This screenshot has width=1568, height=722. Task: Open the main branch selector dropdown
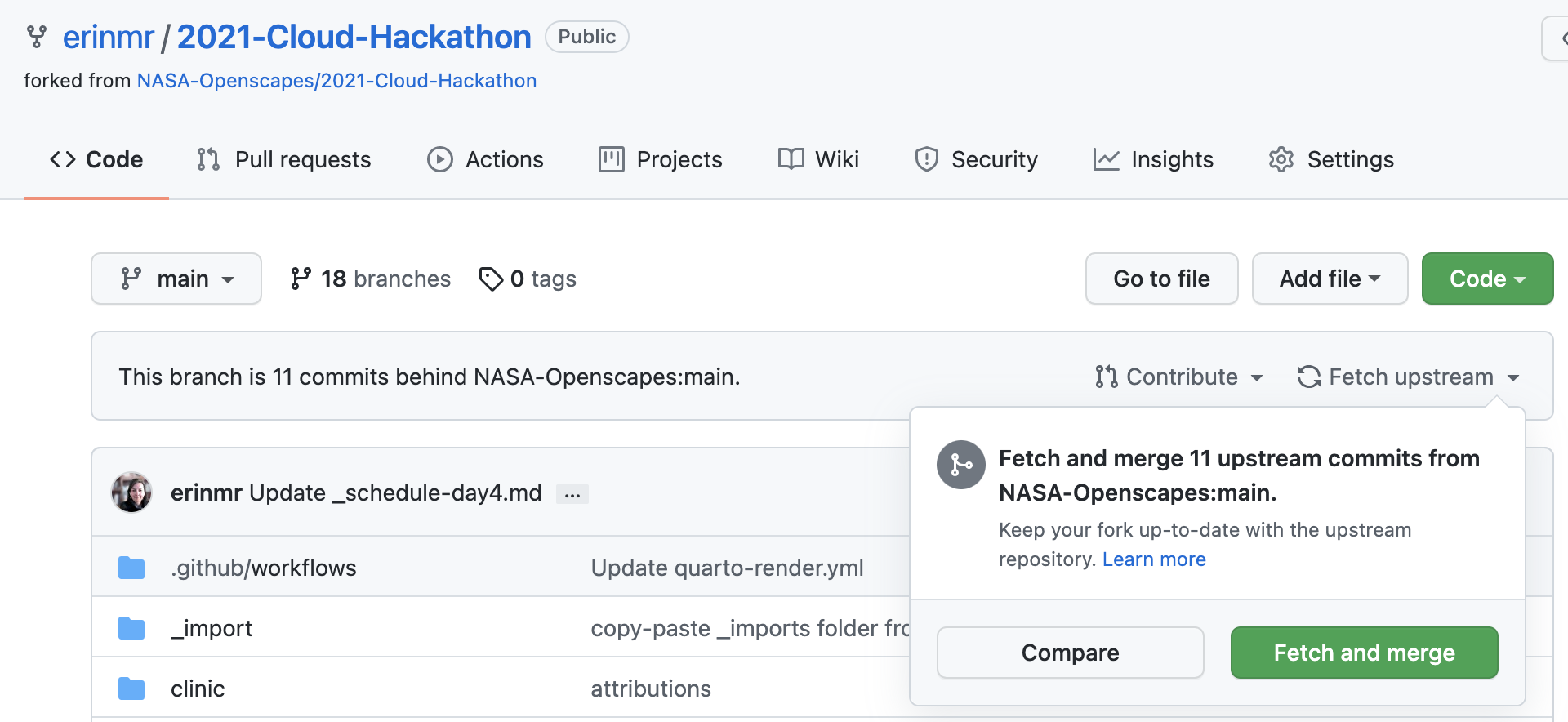coord(176,279)
